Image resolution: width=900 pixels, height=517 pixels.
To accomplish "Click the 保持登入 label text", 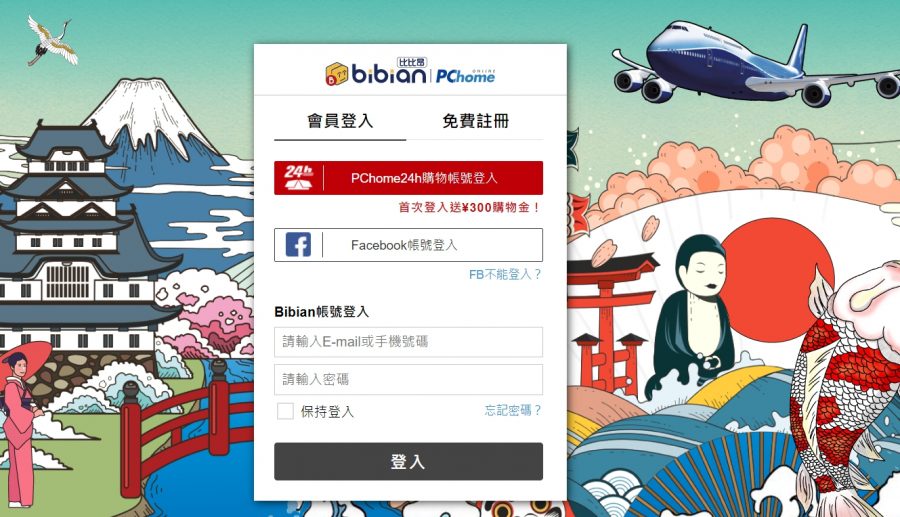I will pyautogui.click(x=327, y=411).
